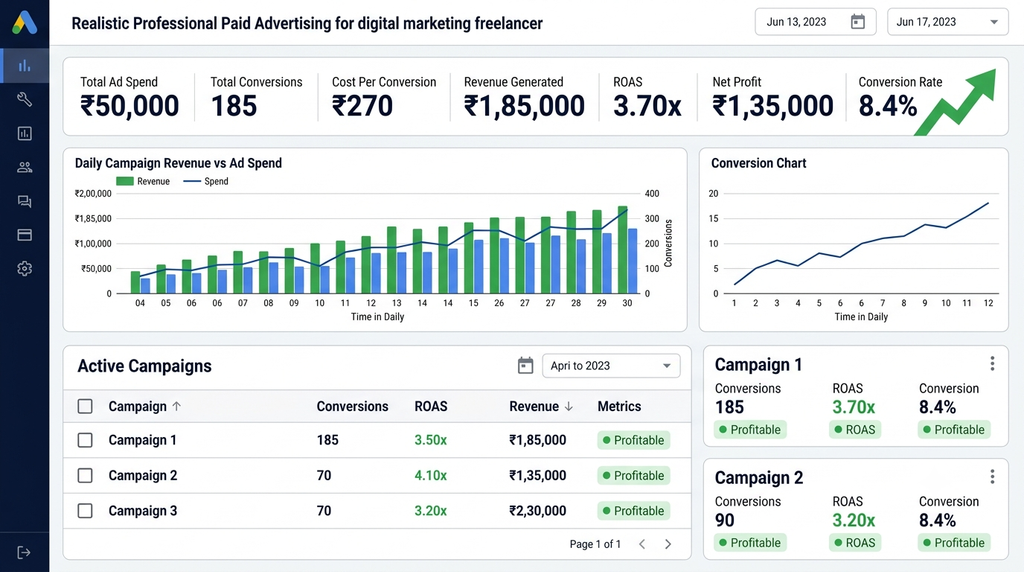The width and height of the screenshot is (1024, 572).
Task: Click the Google Ads logo in sidebar
Action: pyautogui.click(x=25, y=23)
